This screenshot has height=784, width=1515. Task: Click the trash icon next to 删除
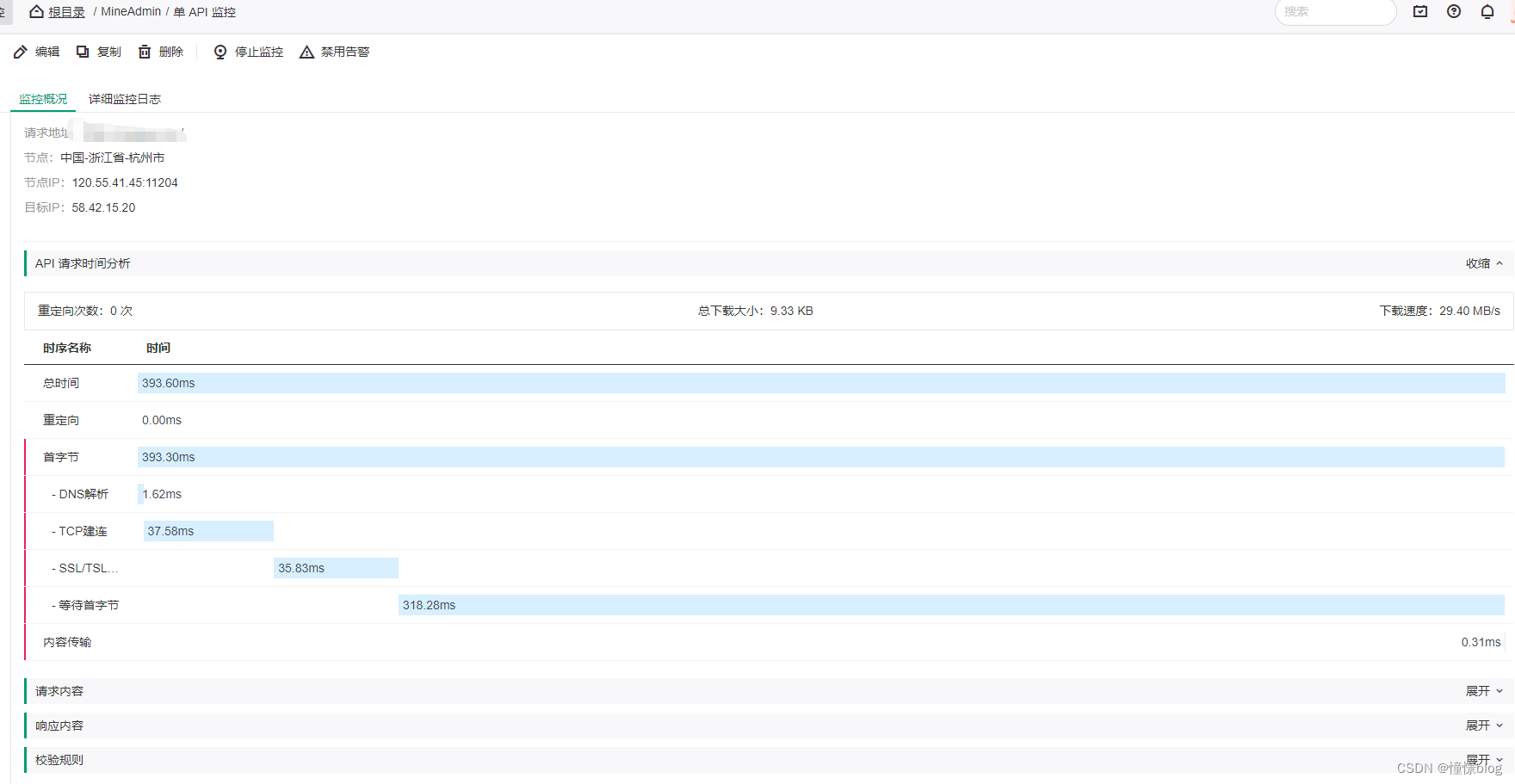coord(145,52)
